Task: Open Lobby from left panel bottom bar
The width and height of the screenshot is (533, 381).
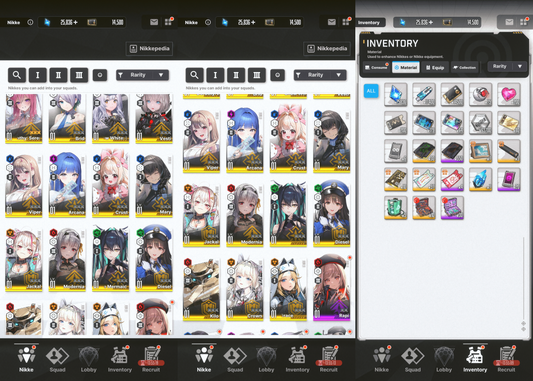Action: (88, 360)
